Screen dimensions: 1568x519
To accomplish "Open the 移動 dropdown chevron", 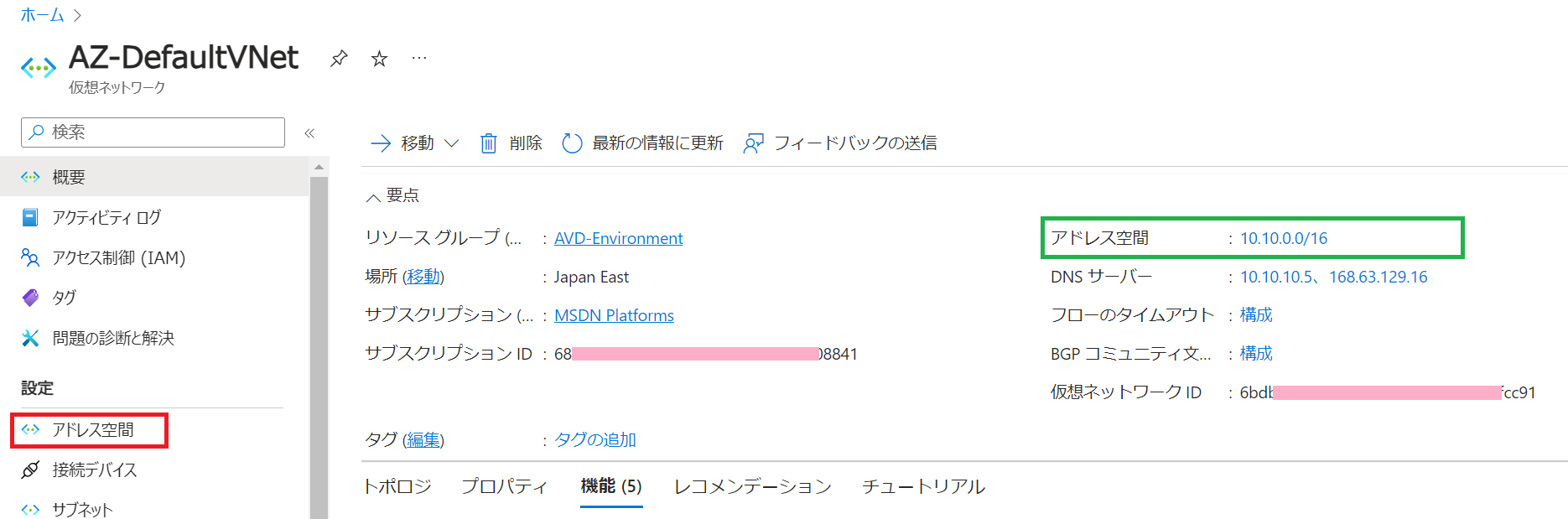I will (451, 143).
